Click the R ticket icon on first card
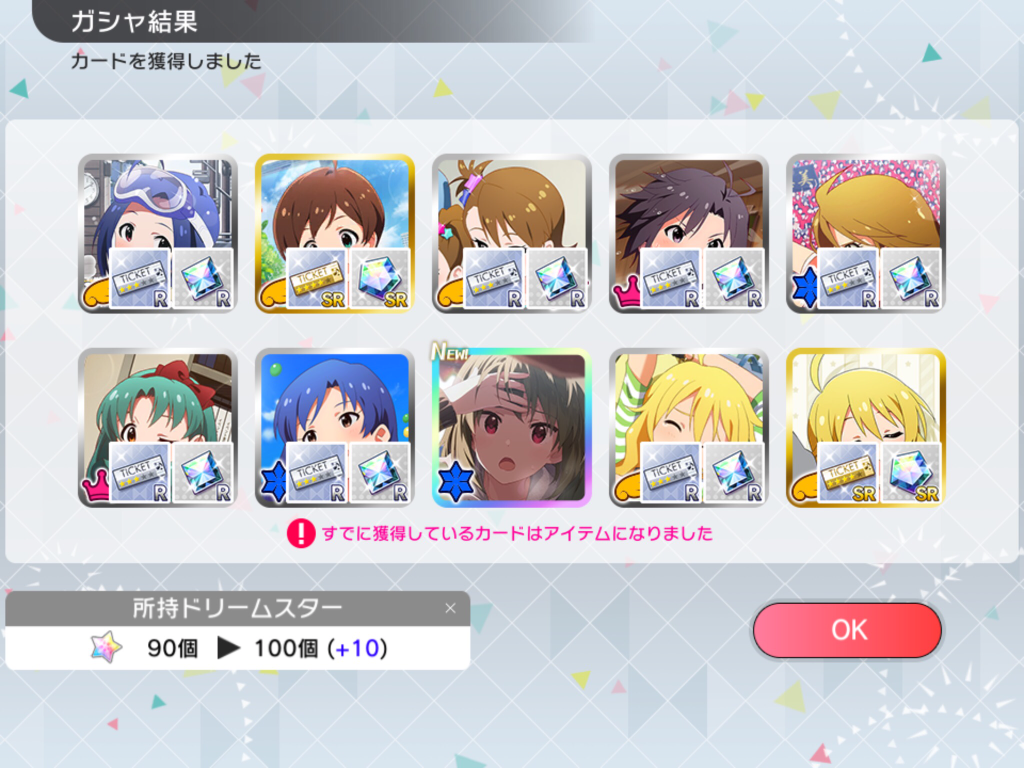1024x768 pixels. point(140,278)
